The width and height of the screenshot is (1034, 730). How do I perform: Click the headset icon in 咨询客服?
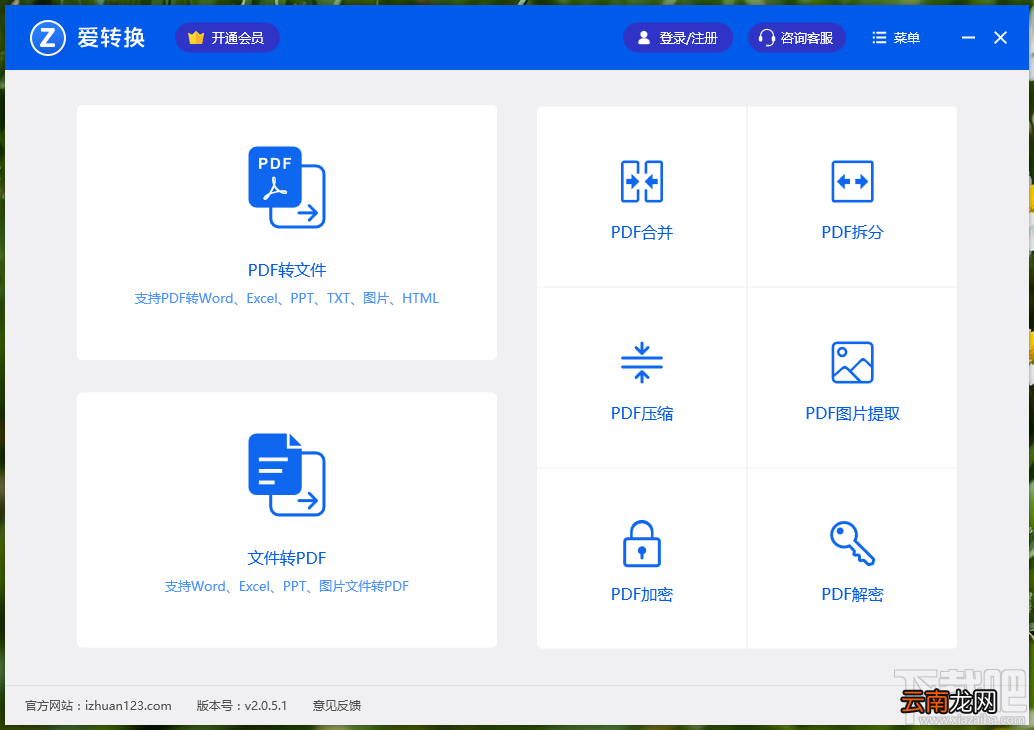pyautogui.click(x=766, y=38)
